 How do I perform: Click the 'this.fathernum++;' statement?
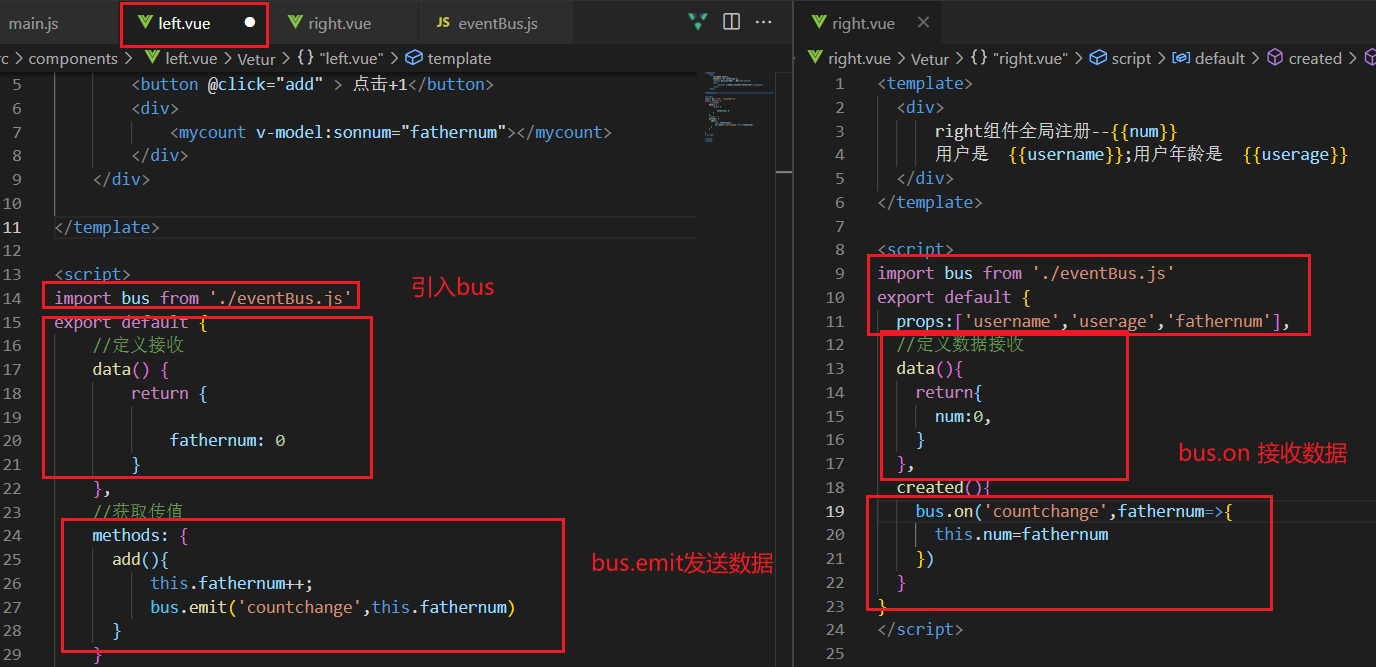[232, 583]
